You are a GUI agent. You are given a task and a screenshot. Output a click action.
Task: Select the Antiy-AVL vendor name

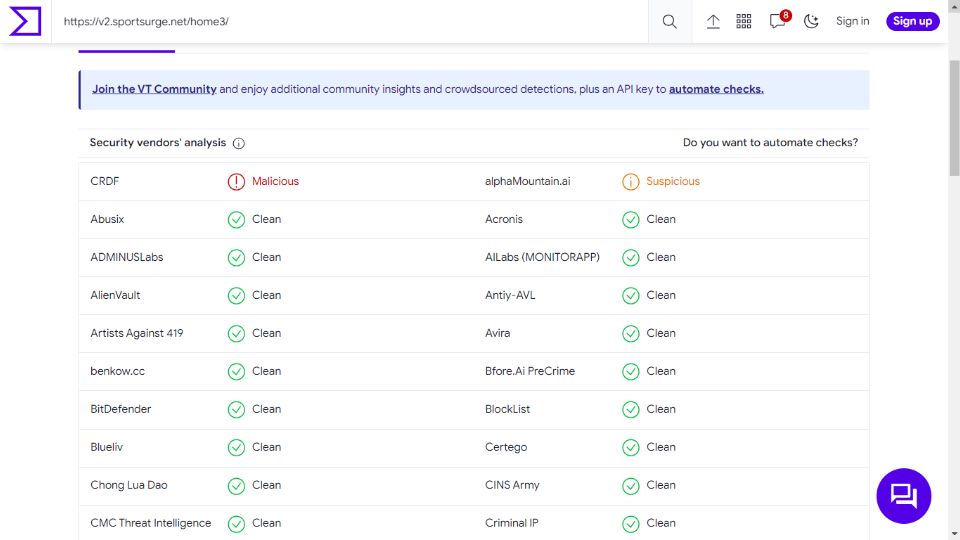pos(510,295)
